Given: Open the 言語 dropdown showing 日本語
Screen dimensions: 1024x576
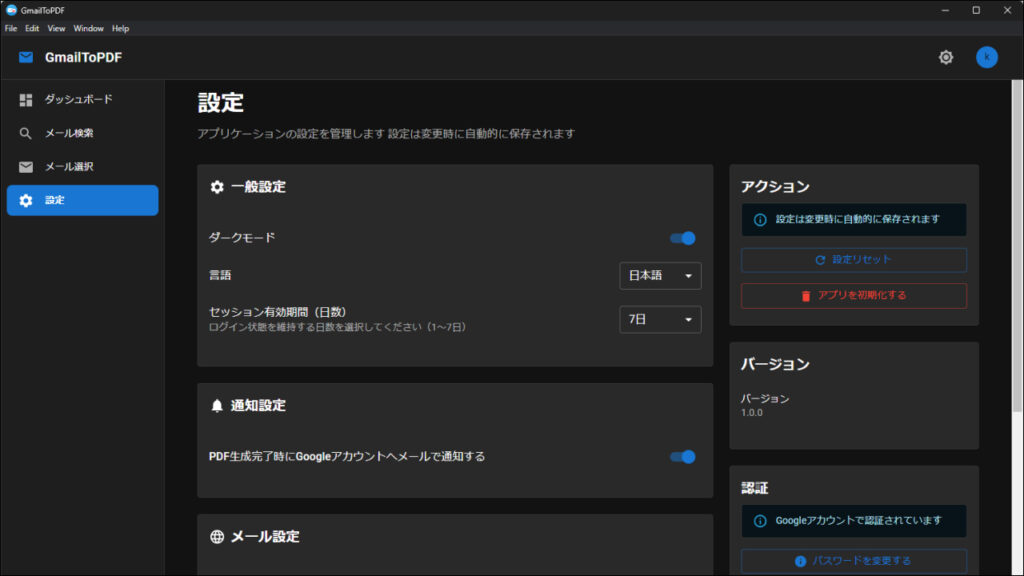Looking at the screenshot, I should click(x=660, y=276).
